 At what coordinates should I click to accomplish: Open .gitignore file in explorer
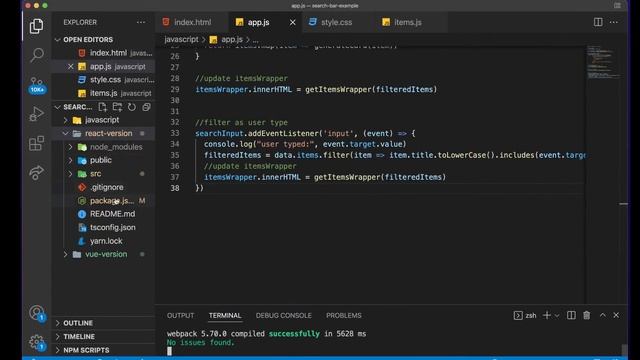coord(104,187)
